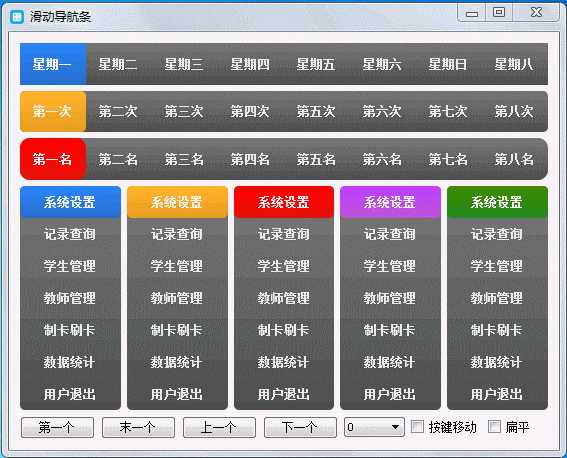Select green 系统设置 in fifth column
The height and width of the screenshot is (458, 567).
point(498,202)
